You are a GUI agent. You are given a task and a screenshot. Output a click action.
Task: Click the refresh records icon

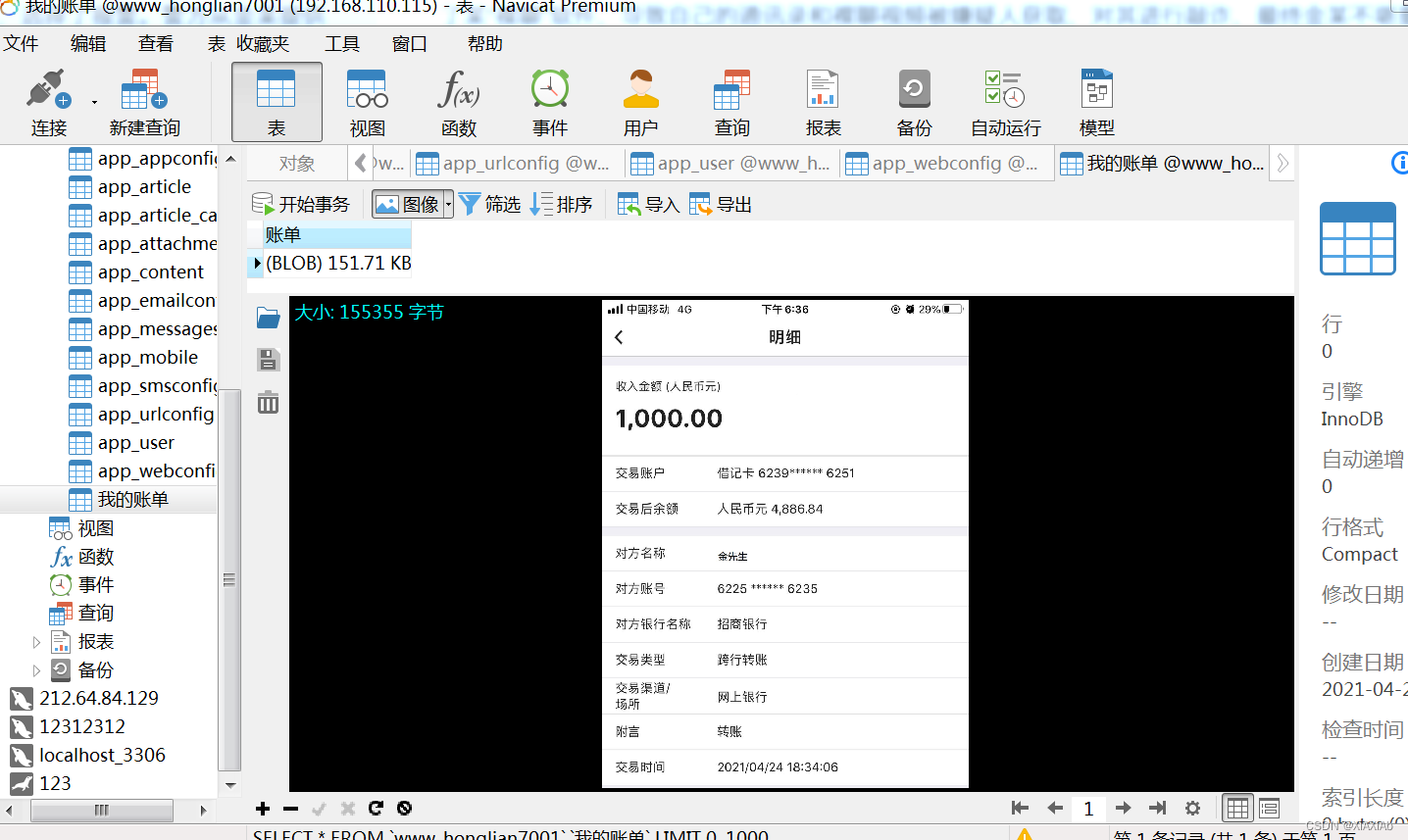[x=376, y=809]
